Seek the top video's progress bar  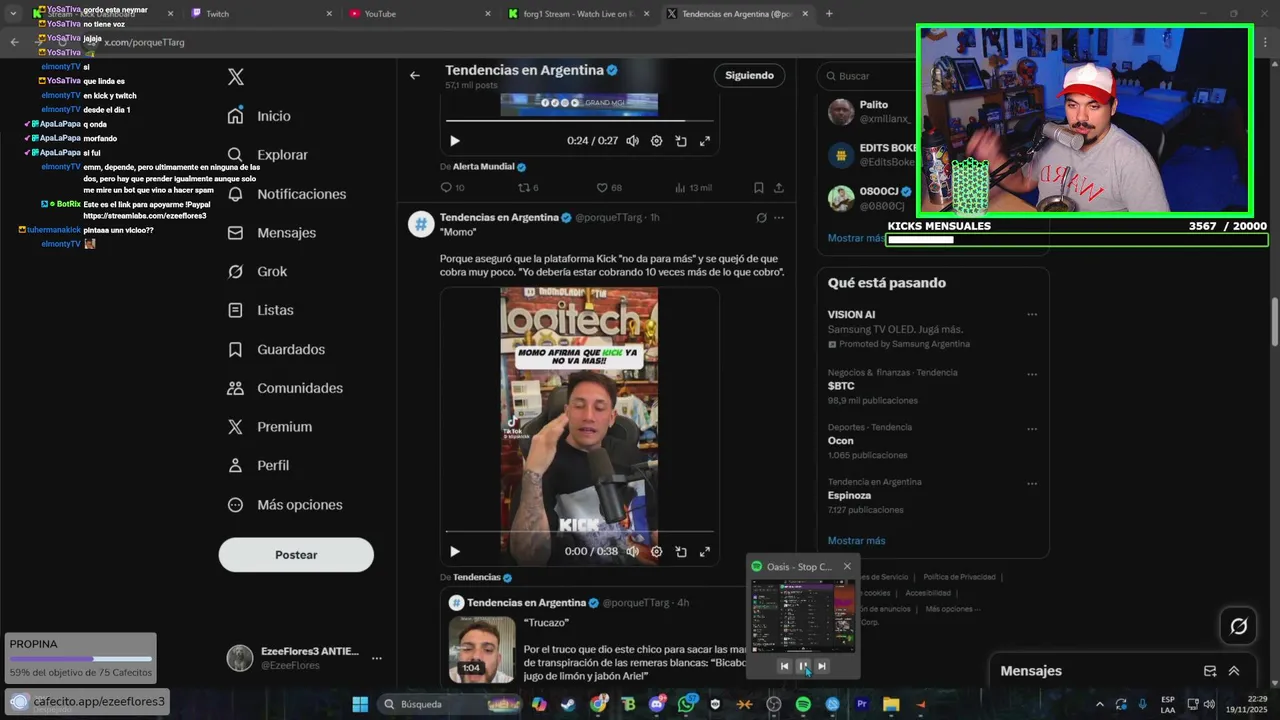point(580,121)
